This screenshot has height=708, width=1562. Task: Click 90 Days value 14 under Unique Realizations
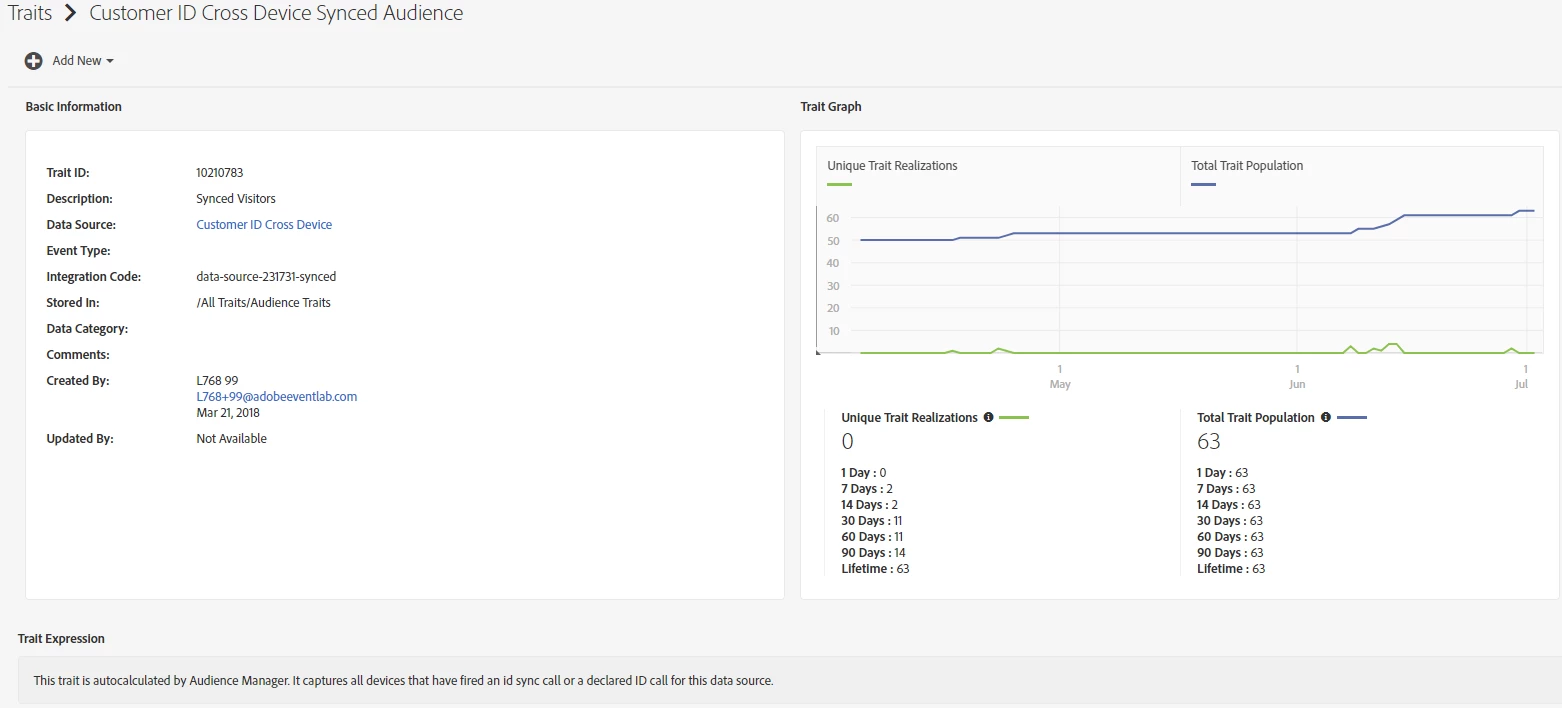900,553
